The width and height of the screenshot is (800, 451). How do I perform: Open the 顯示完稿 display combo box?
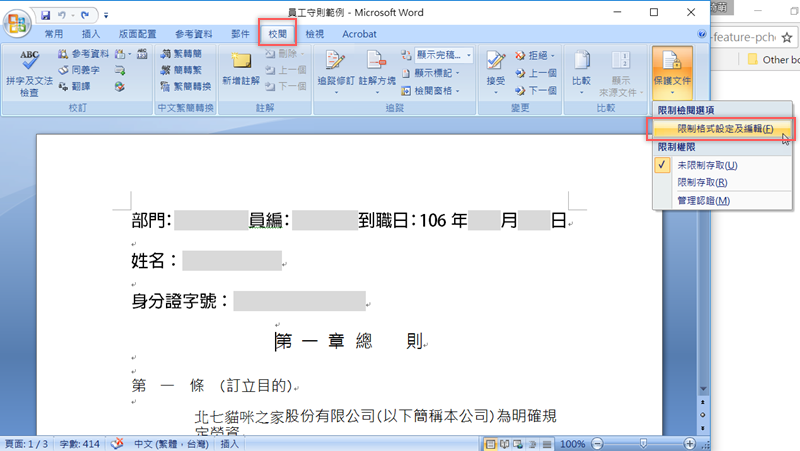444,55
